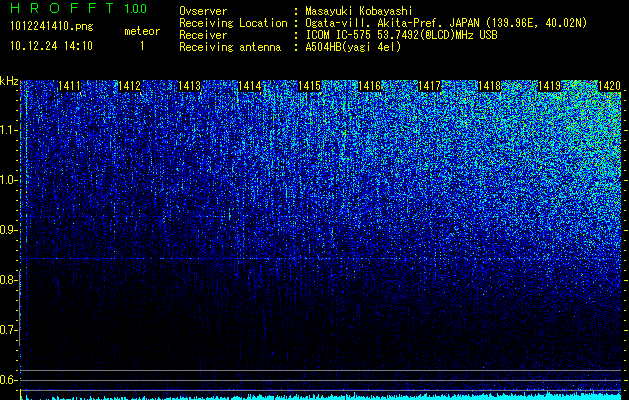This screenshot has width=629, height=400.
Task: Click the 1416 time marker
Action: (369, 86)
